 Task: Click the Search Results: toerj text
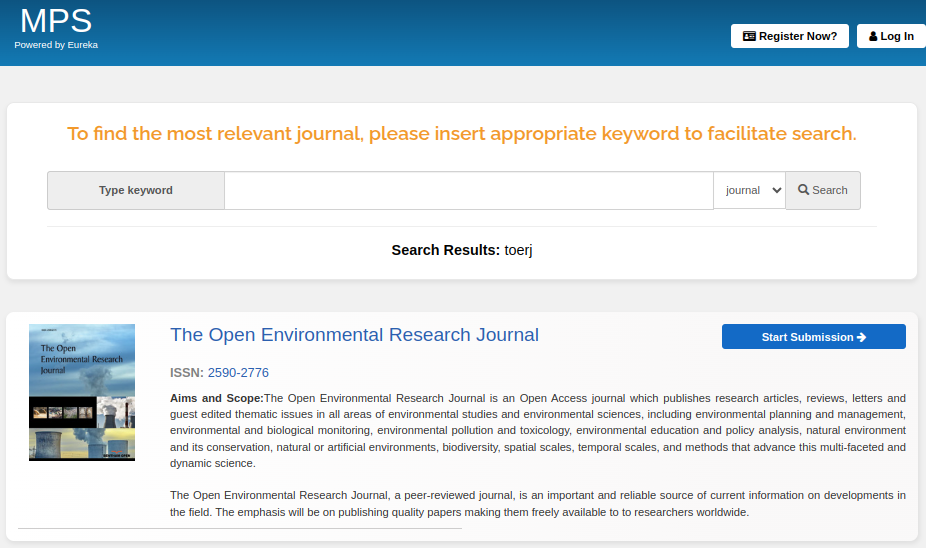click(x=461, y=250)
